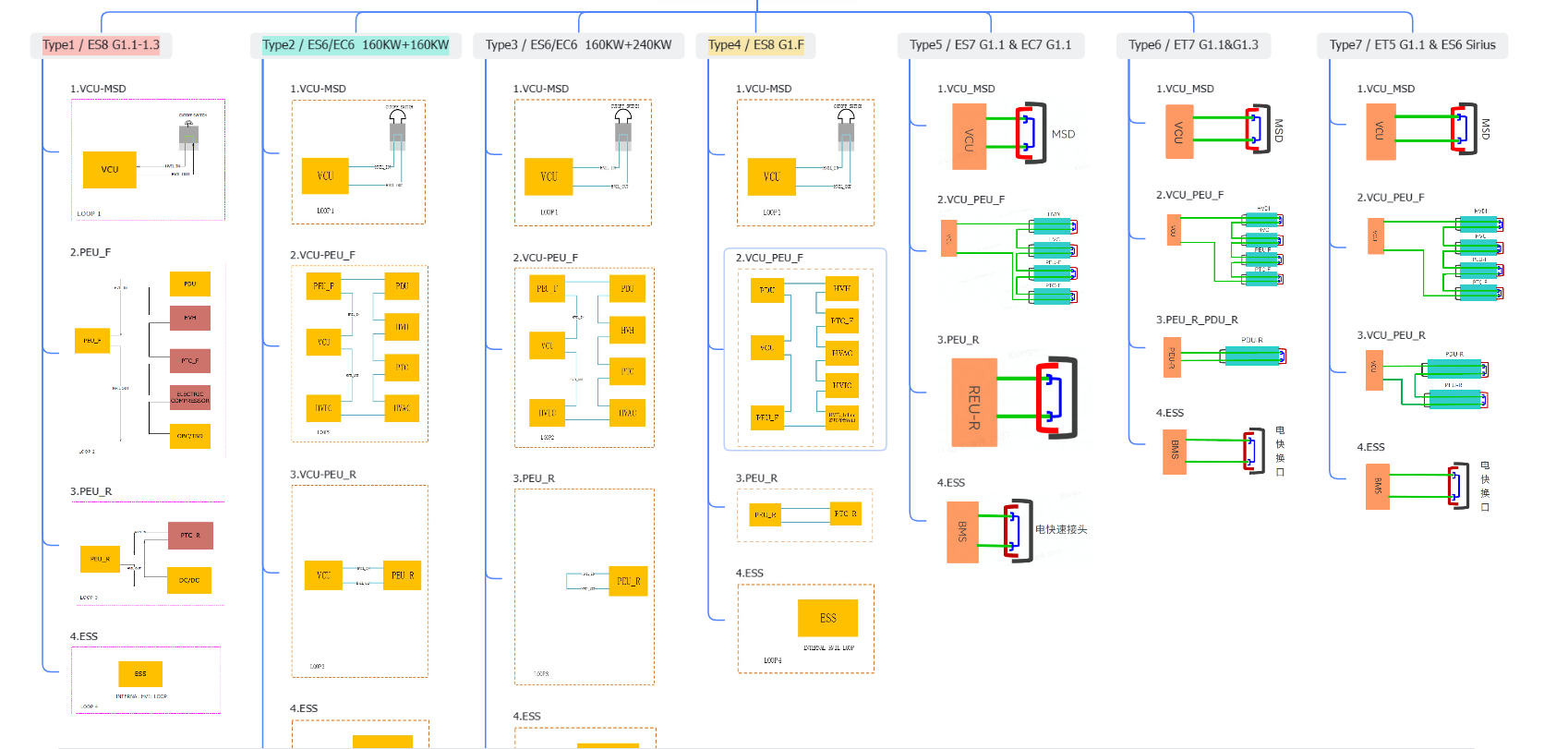
Task: Open Type3 VCU-MSD diagram thumbnail
Action: pos(583,163)
